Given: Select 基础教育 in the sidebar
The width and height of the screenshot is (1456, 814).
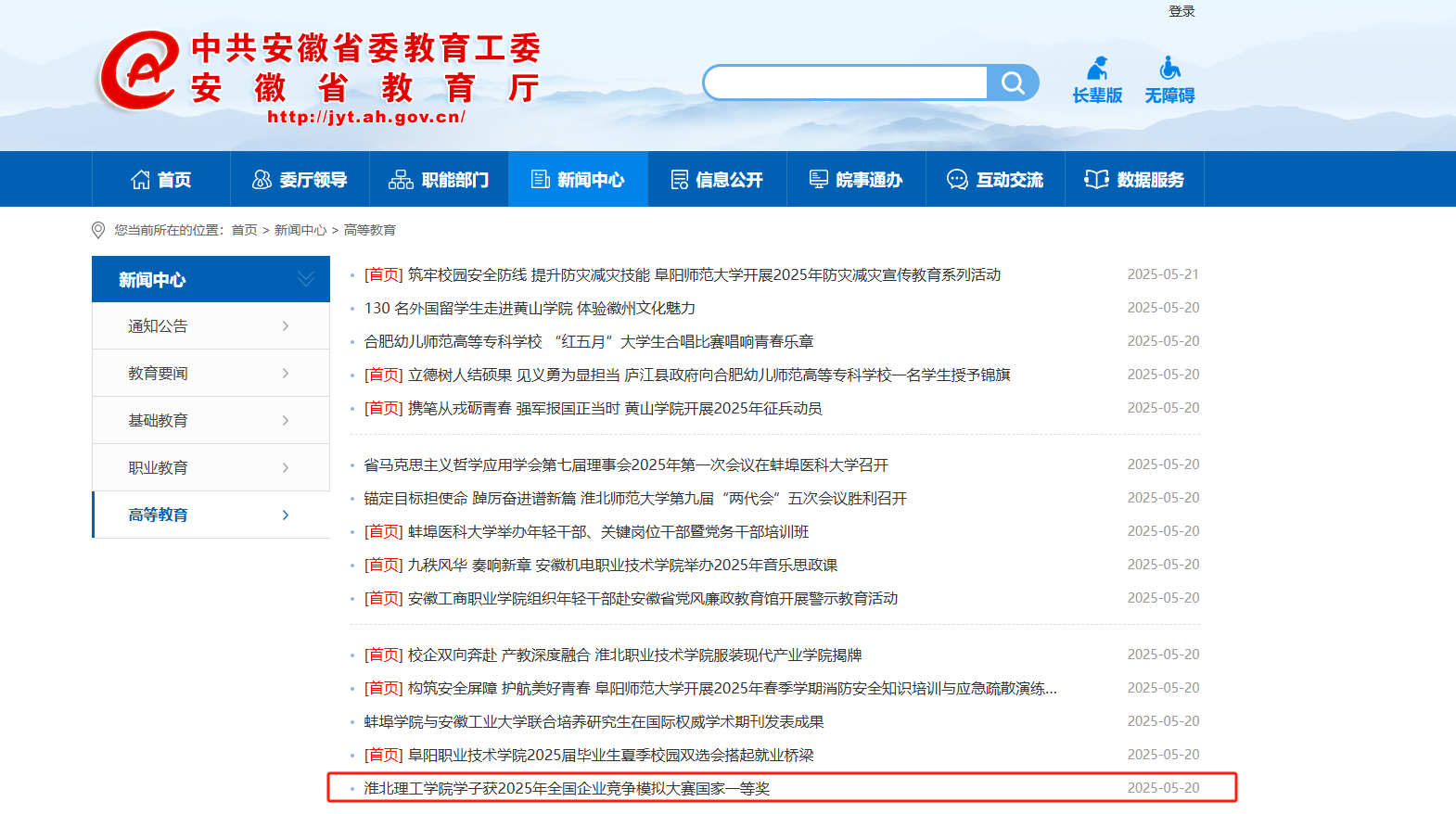Looking at the screenshot, I should (159, 421).
